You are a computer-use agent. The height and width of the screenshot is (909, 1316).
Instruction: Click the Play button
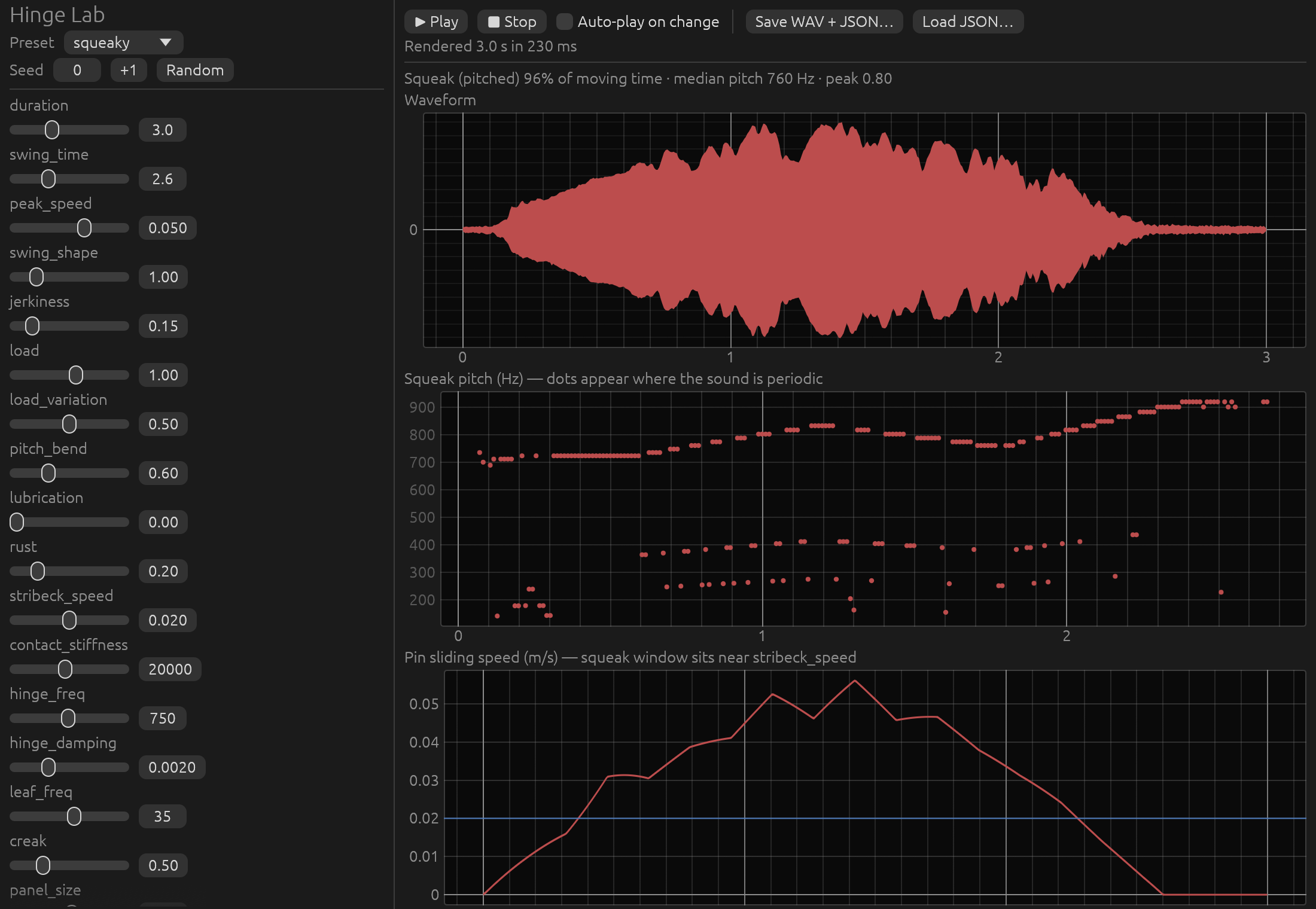pos(436,22)
